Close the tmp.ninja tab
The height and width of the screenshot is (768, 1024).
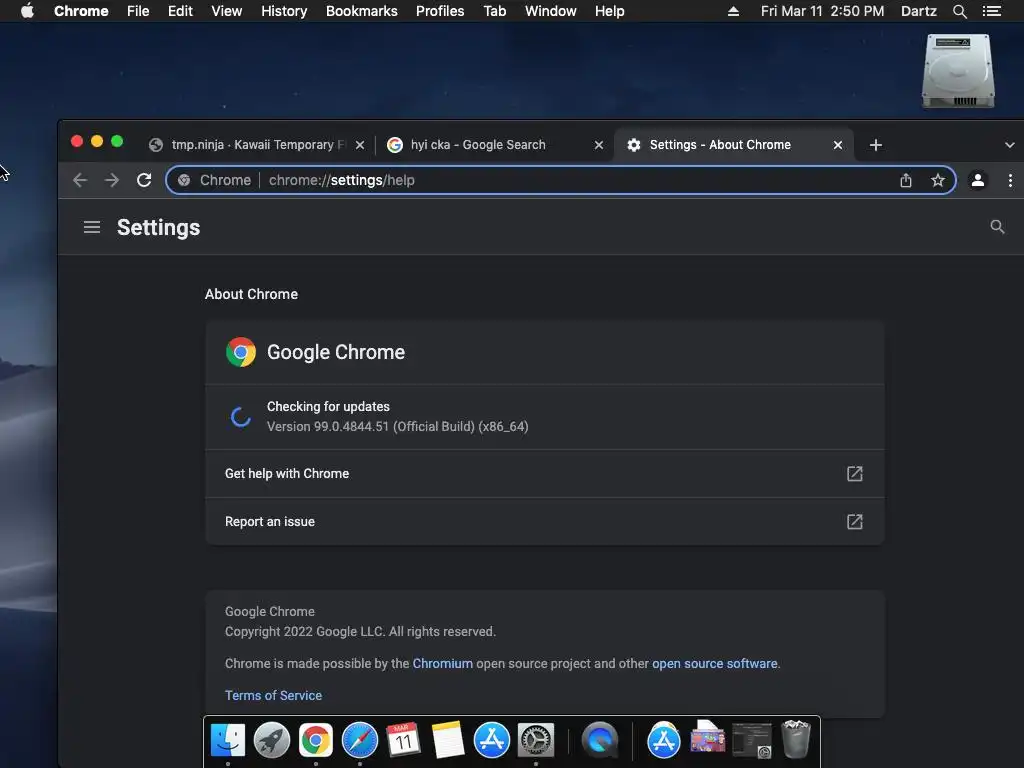(360, 145)
